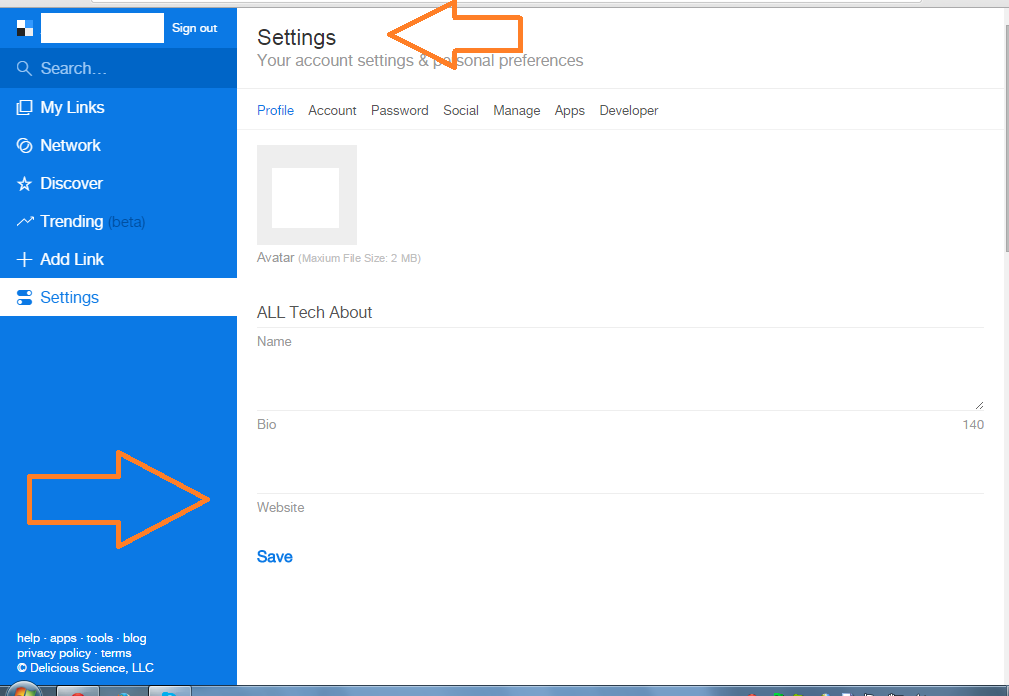Click the Save button
The width and height of the screenshot is (1009, 696).
tap(274, 556)
